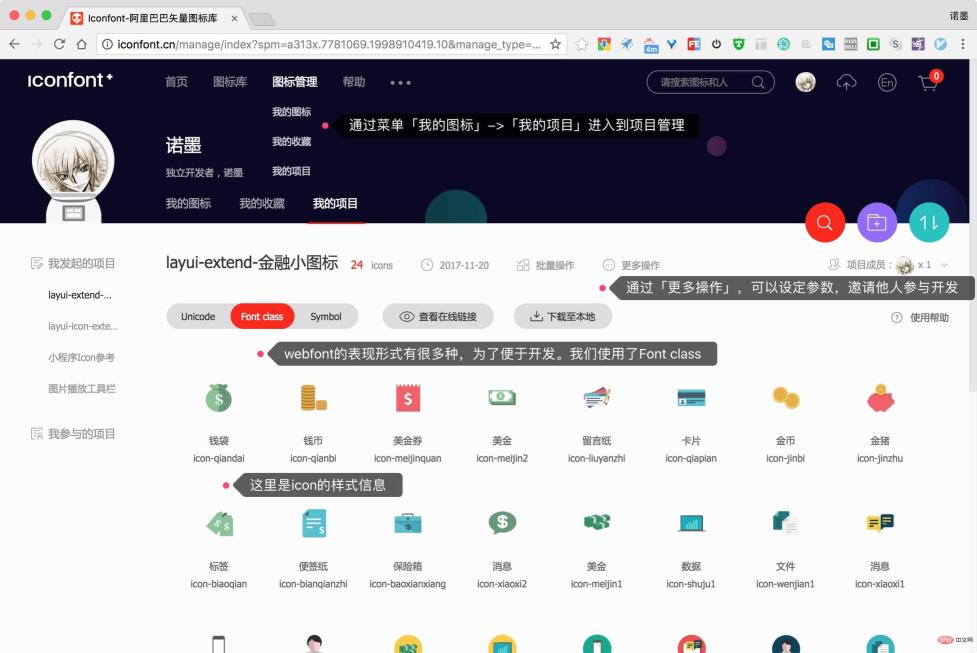Choose 我的项目 in dropdown menu
Screen dimensions: 977x653
[x=291, y=171]
